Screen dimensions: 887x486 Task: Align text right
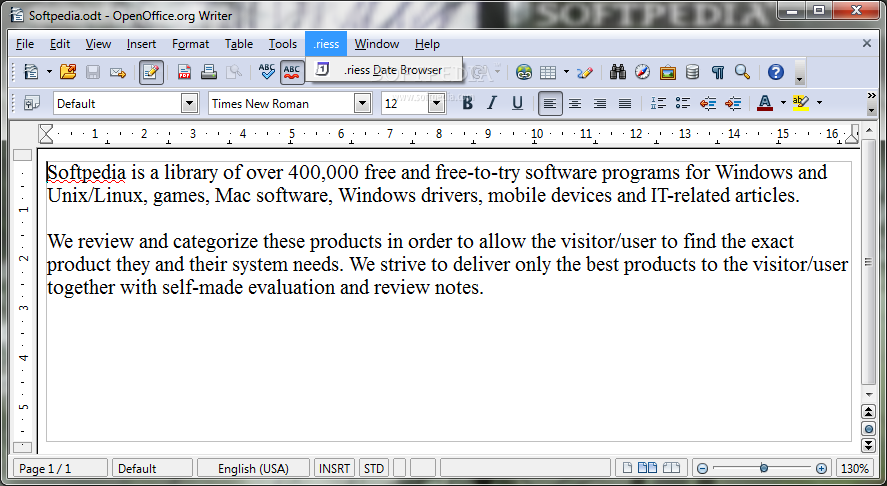click(x=600, y=103)
